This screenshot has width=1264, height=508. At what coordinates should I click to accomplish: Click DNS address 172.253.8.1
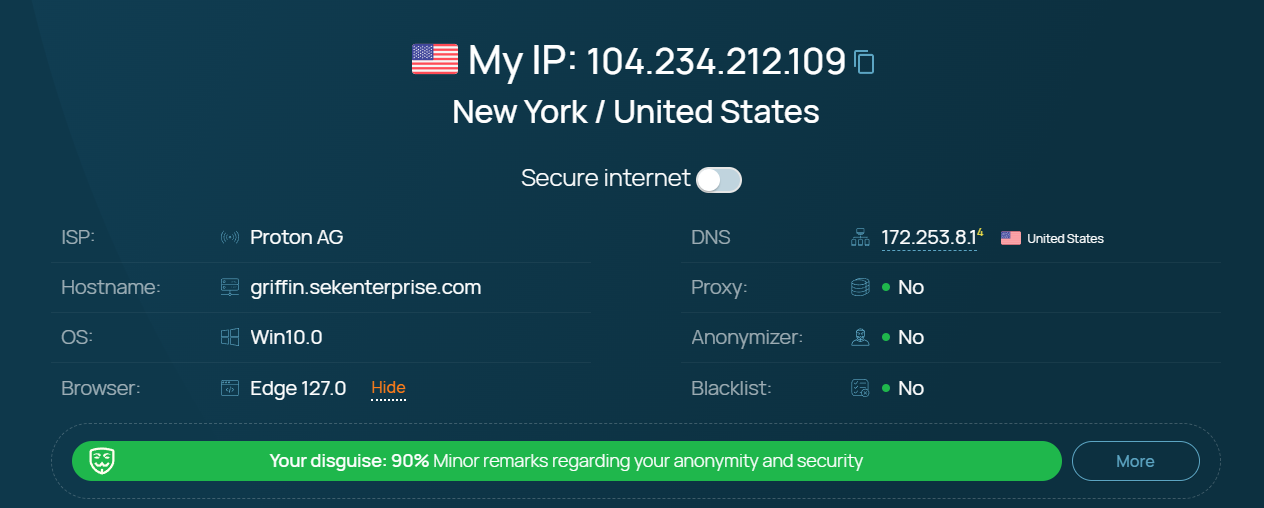click(x=928, y=238)
